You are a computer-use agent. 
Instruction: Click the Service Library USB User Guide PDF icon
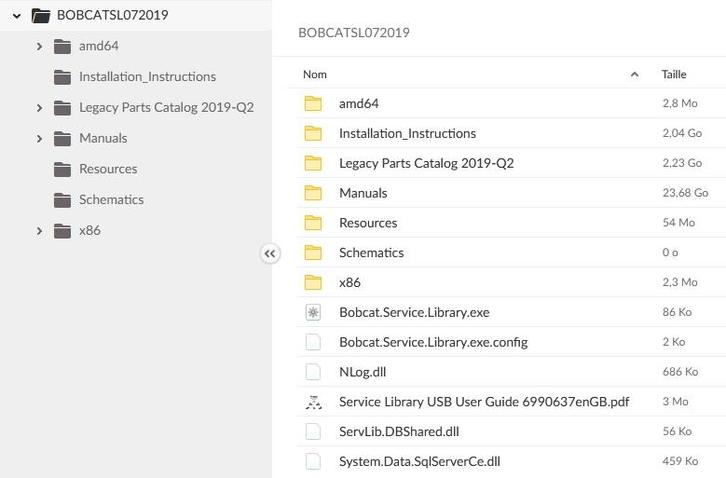tap(313, 402)
